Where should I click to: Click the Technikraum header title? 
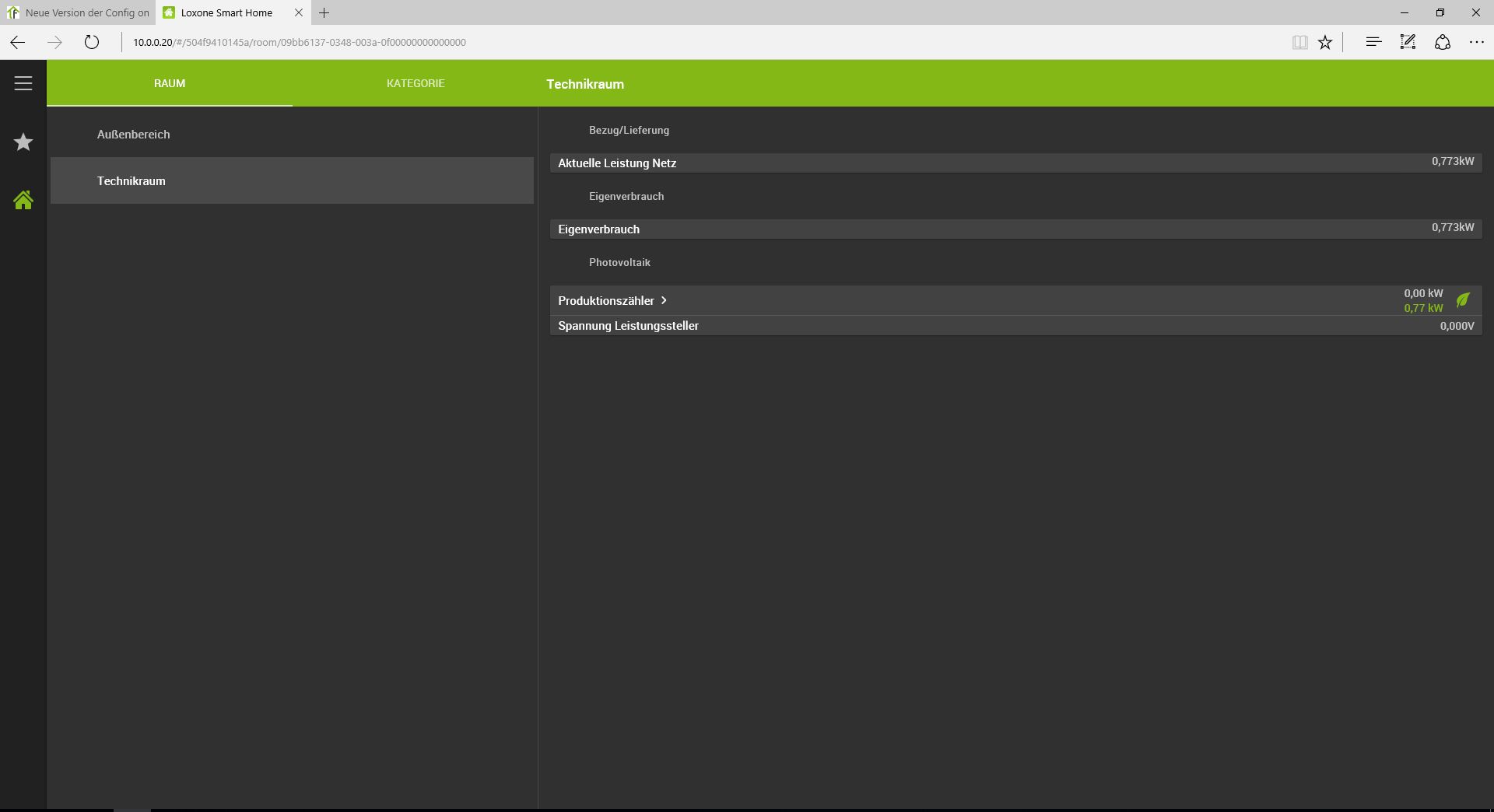[585, 84]
